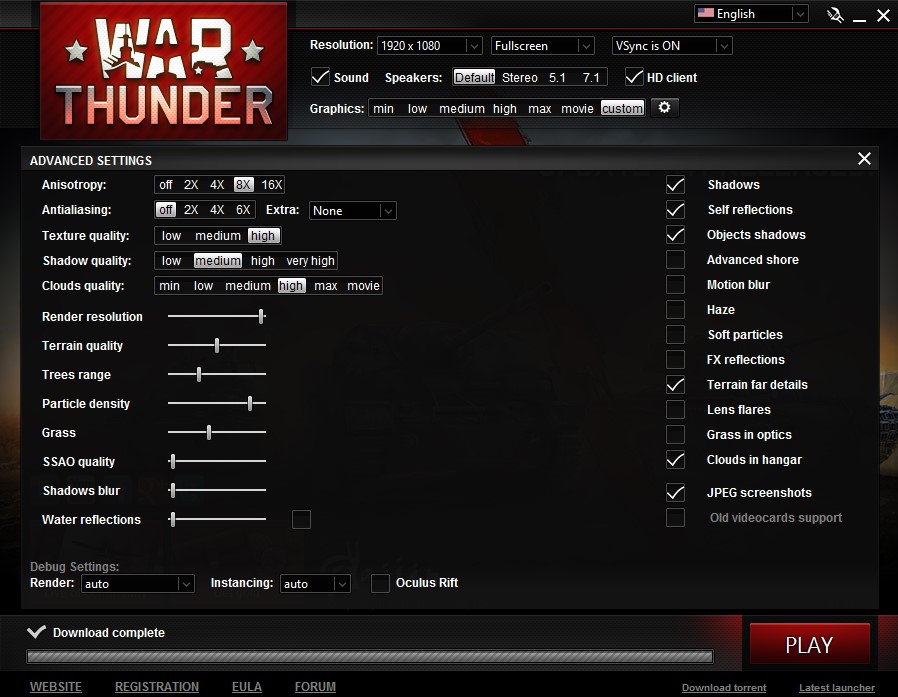The width and height of the screenshot is (898, 697).
Task: Set Anisotropy to off
Action: pyautogui.click(x=166, y=184)
